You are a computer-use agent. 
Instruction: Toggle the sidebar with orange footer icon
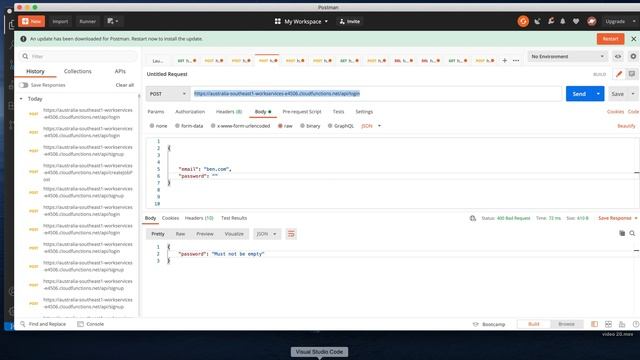[594, 324]
